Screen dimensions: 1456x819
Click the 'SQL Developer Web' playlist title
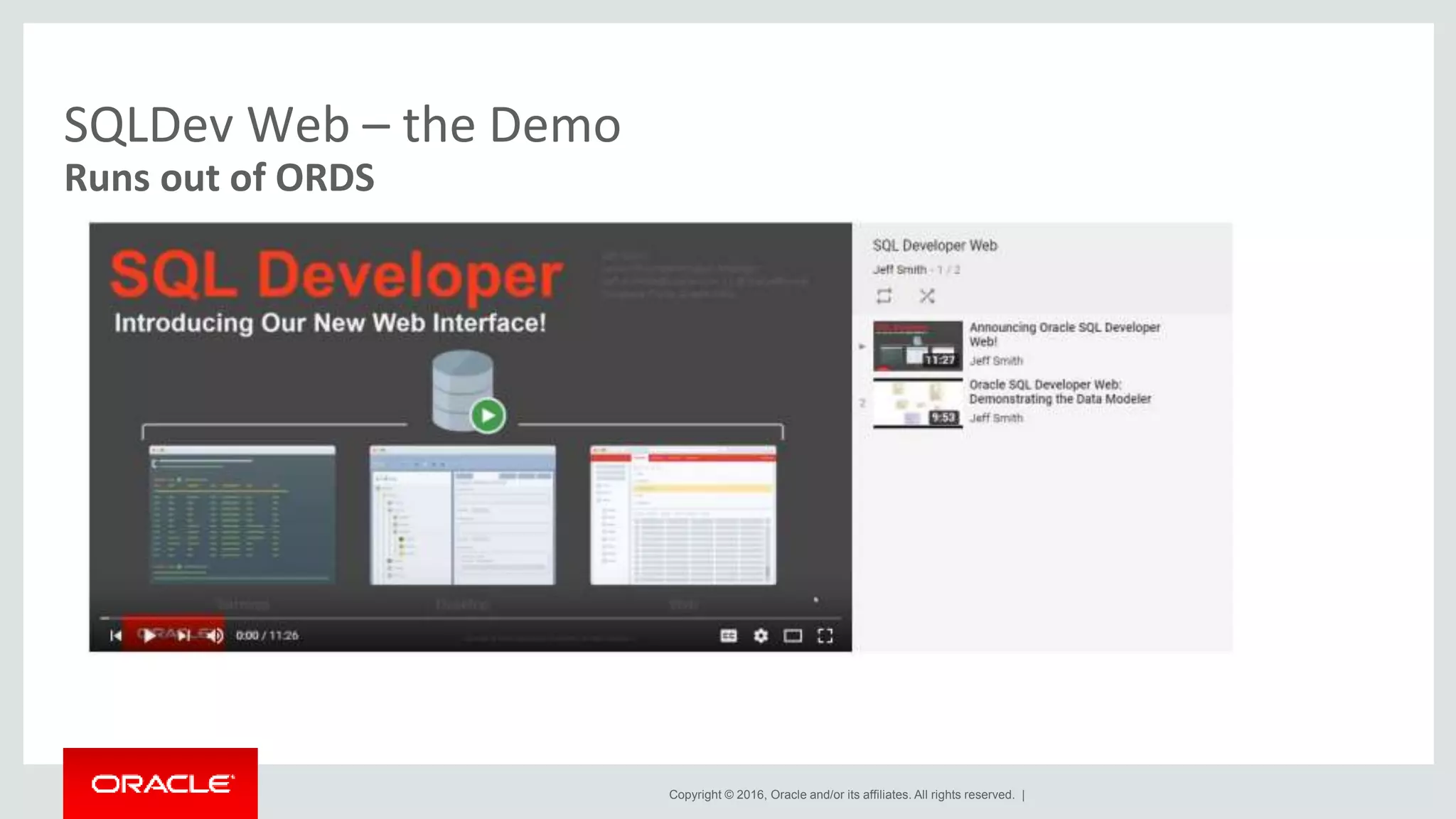(935, 245)
